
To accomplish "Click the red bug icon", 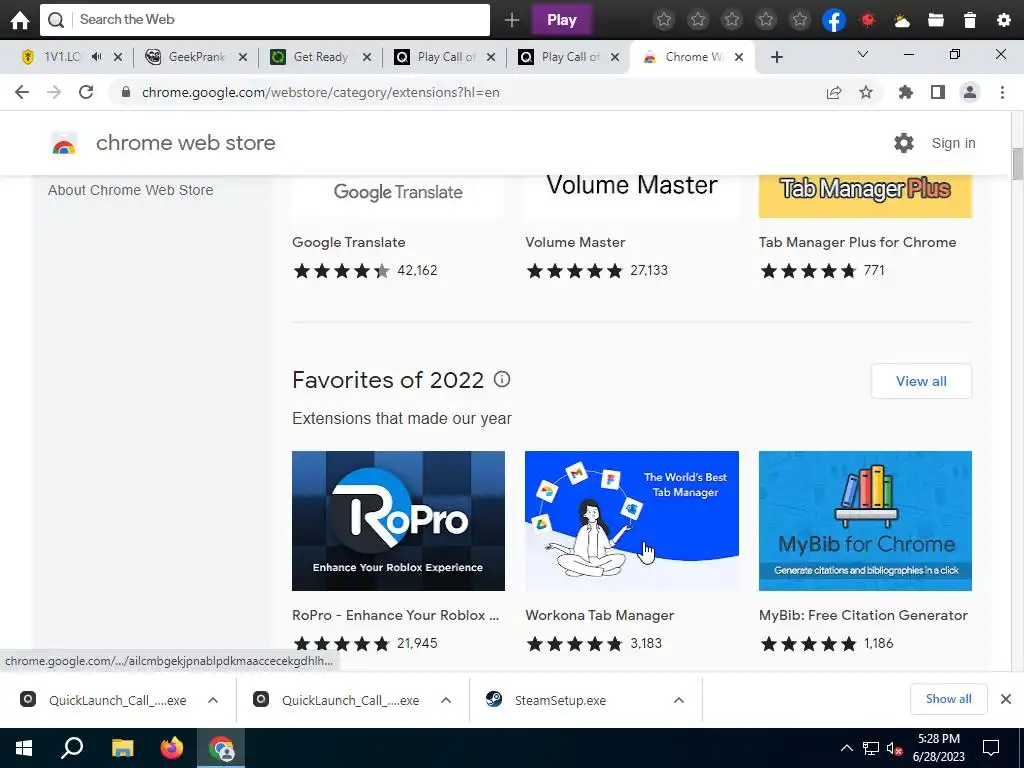I will 868,20.
